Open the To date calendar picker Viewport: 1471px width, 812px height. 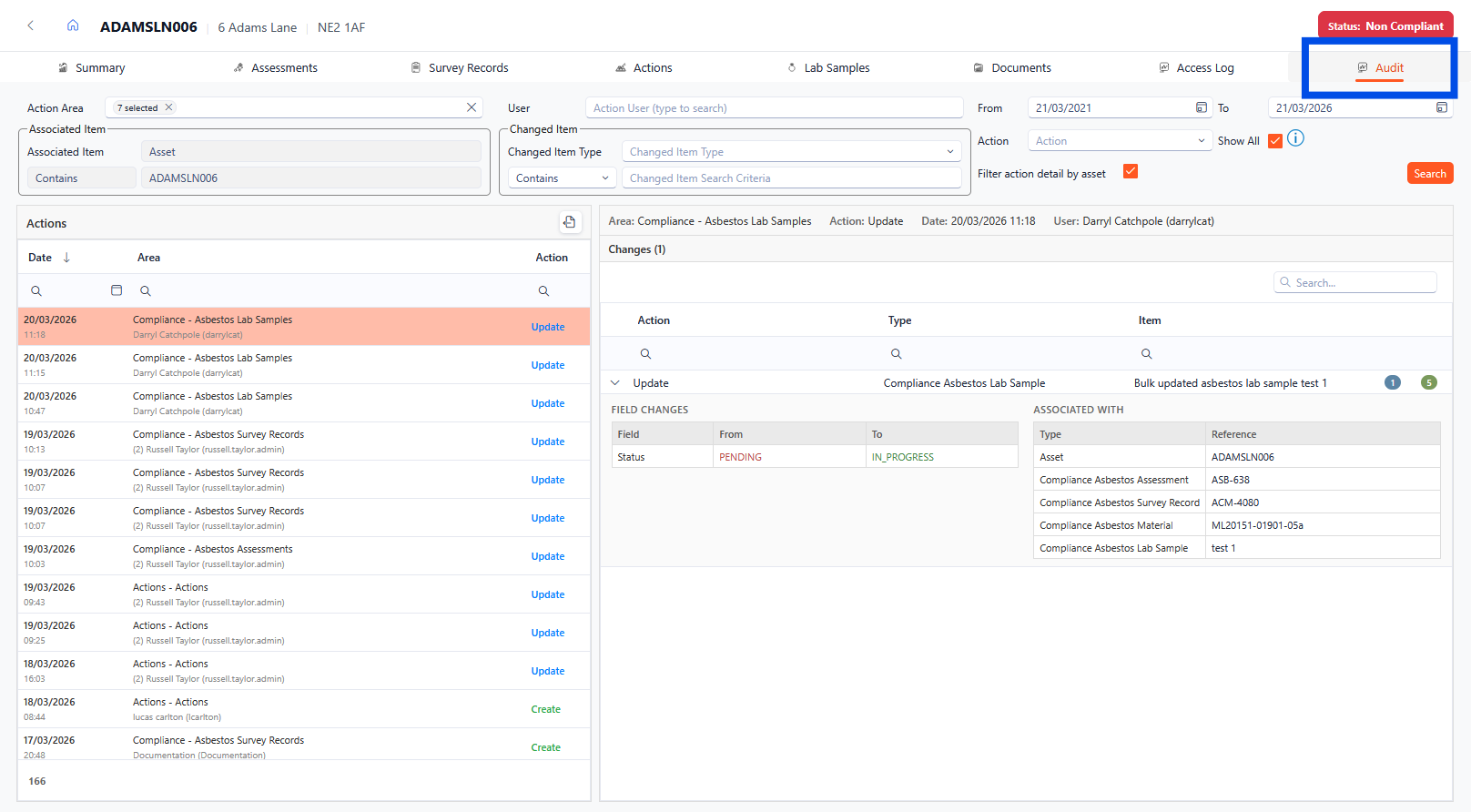[1441, 107]
